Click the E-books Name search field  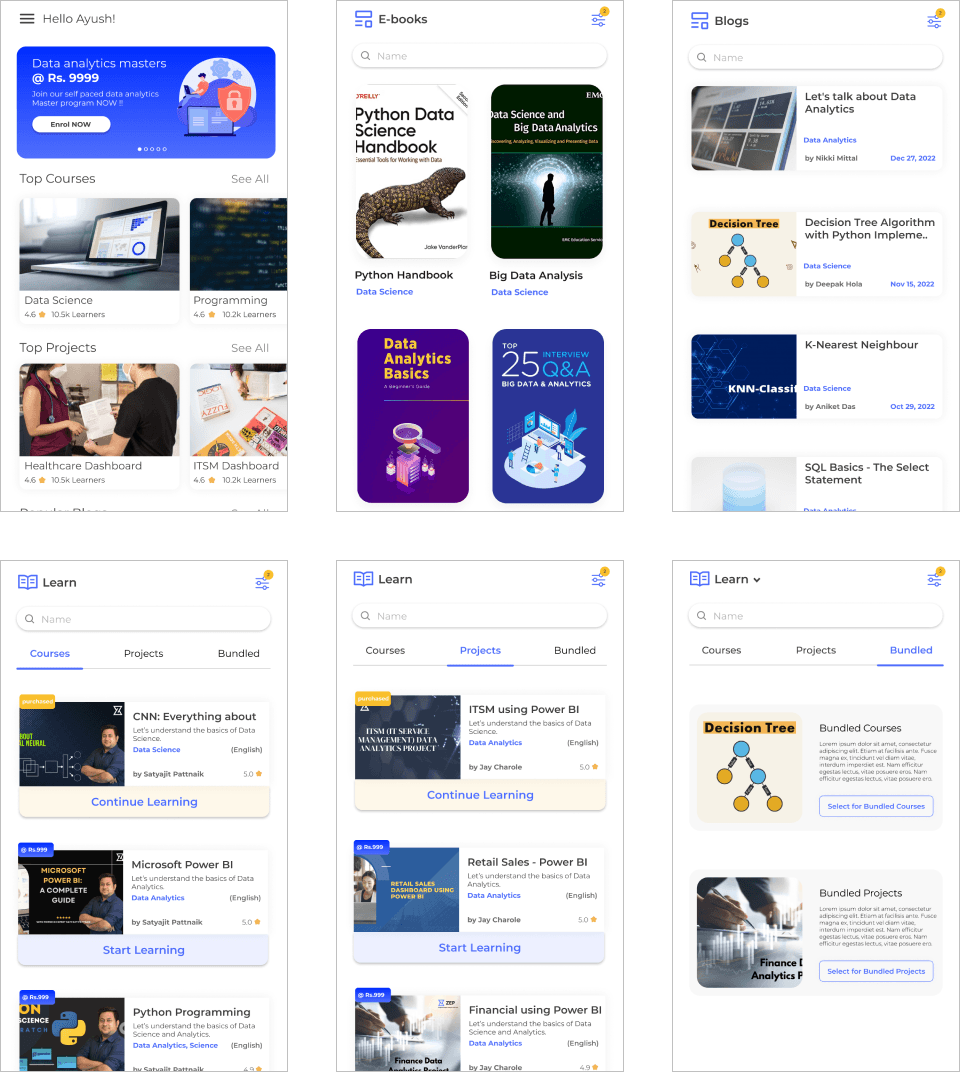479,55
